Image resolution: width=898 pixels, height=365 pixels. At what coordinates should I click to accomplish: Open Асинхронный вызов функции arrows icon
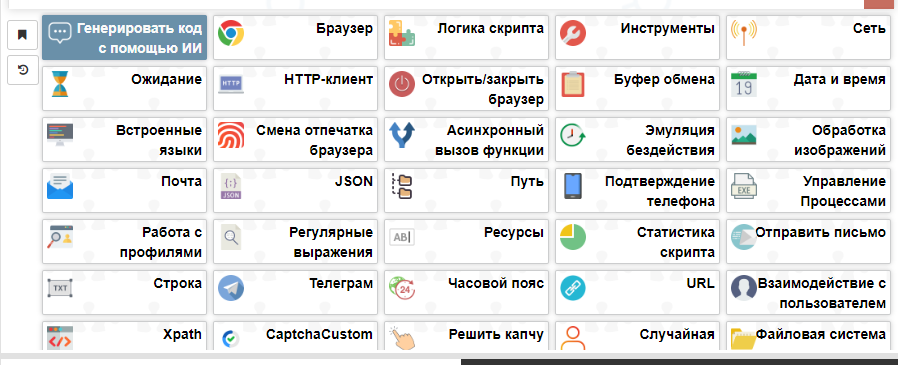pyautogui.click(x=402, y=135)
